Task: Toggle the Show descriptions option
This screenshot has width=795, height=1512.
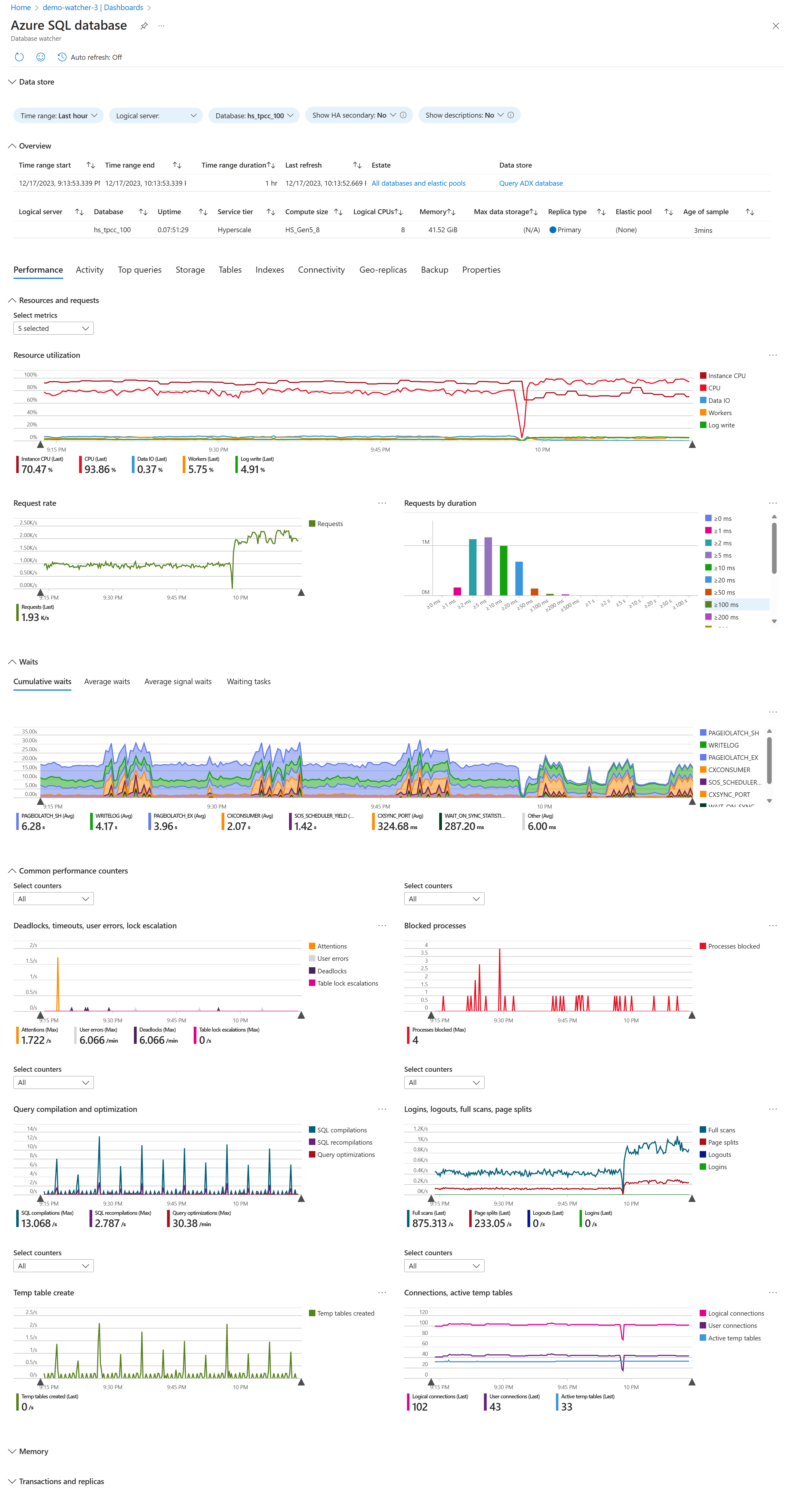Action: tap(464, 115)
